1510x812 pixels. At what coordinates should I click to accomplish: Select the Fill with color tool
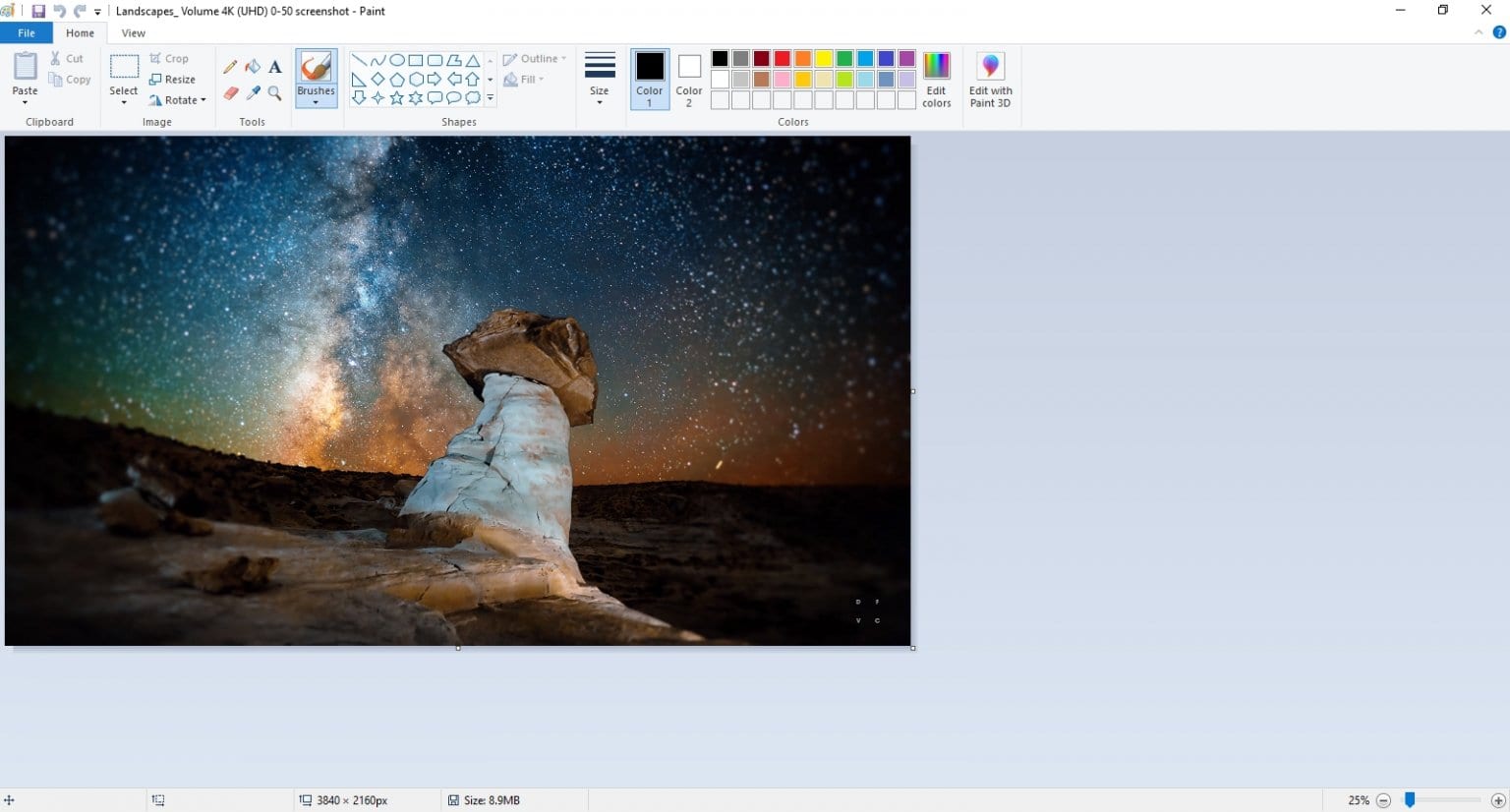click(x=252, y=67)
